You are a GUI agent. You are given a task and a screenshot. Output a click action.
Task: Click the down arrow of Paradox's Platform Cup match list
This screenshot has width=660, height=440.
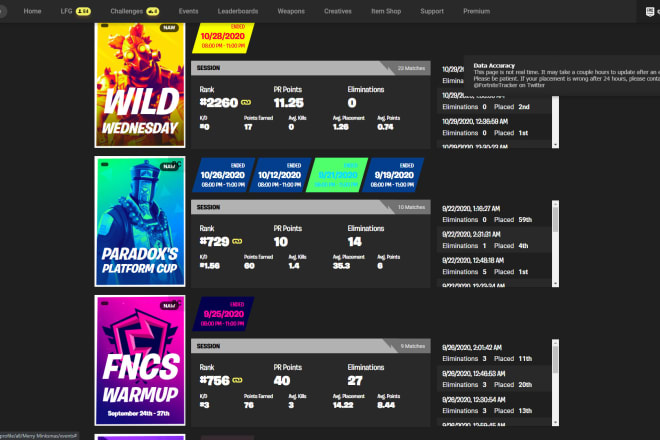coord(556,284)
